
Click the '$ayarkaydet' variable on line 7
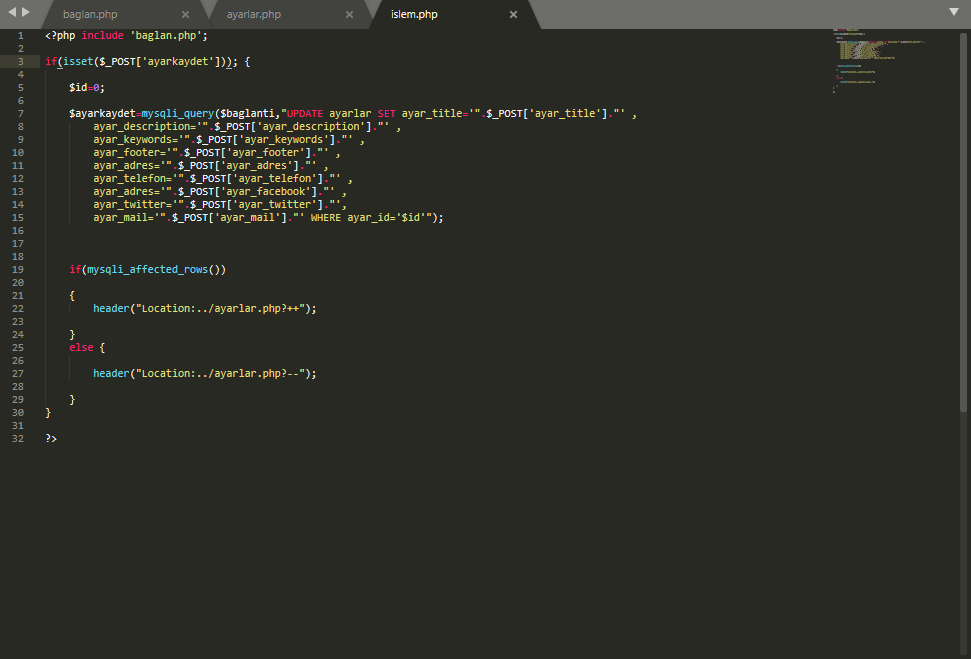click(102, 113)
